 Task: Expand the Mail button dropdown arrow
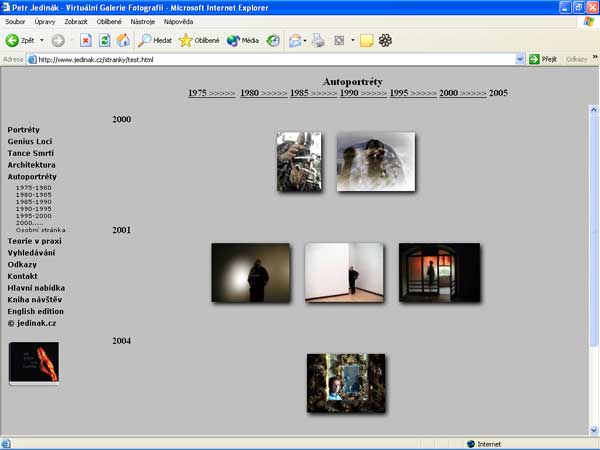tap(306, 41)
